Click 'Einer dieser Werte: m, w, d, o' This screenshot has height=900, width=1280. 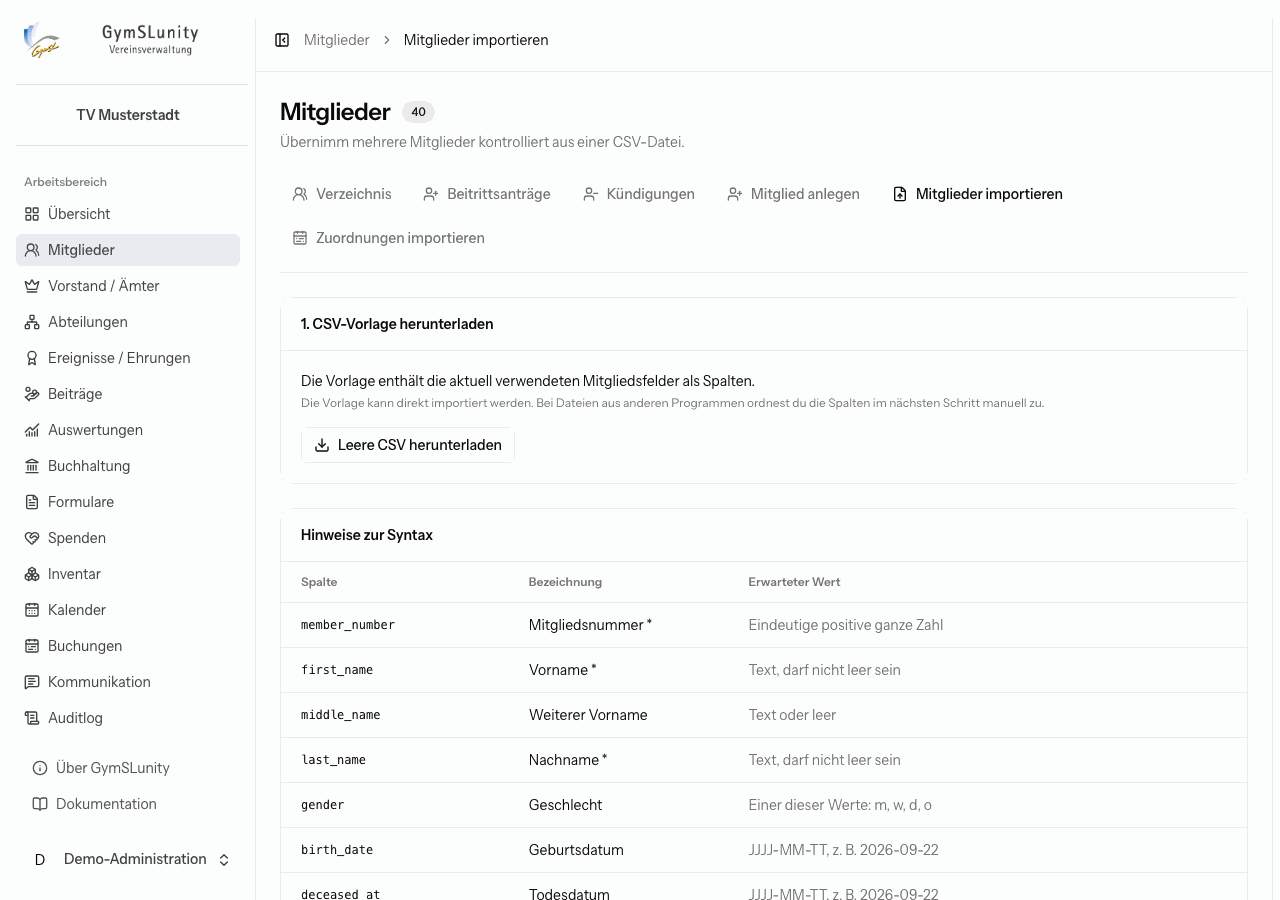point(840,805)
